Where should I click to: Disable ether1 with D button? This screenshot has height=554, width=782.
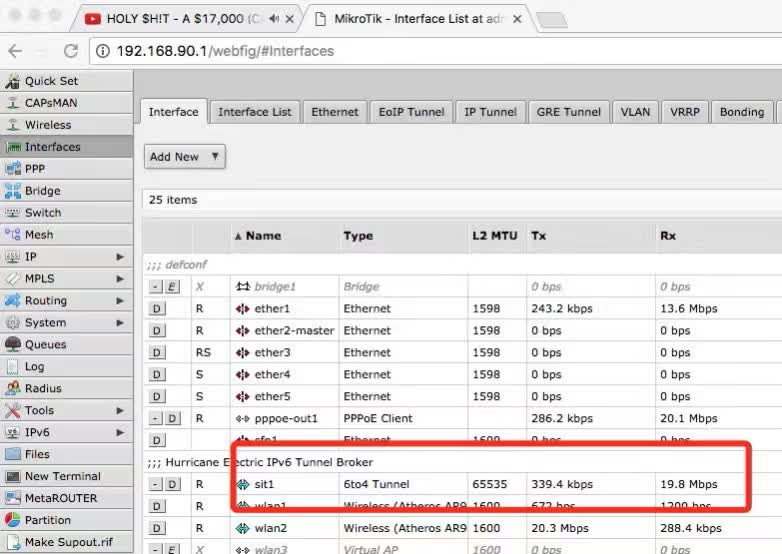click(x=157, y=309)
